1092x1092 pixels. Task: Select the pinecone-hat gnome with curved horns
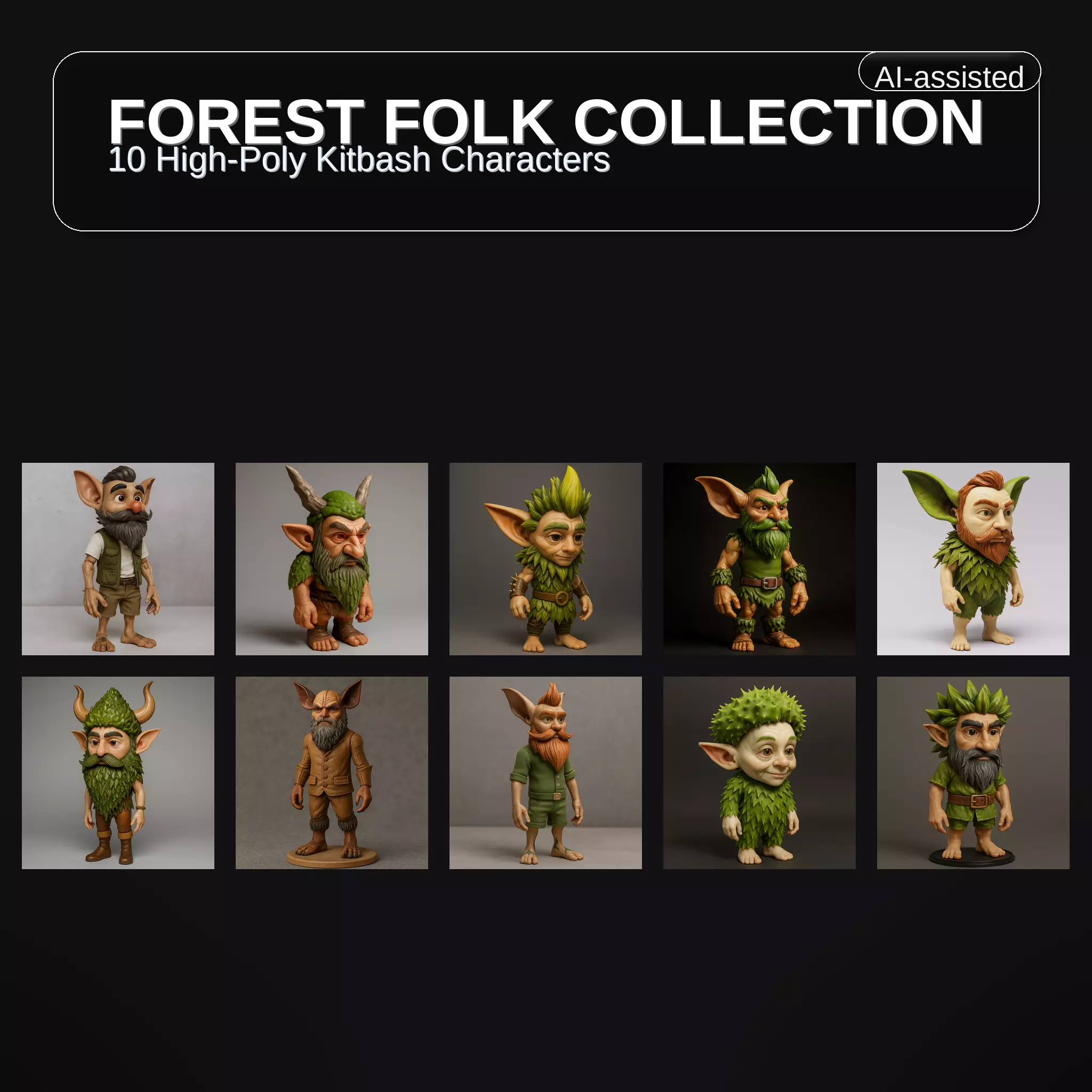118,773
